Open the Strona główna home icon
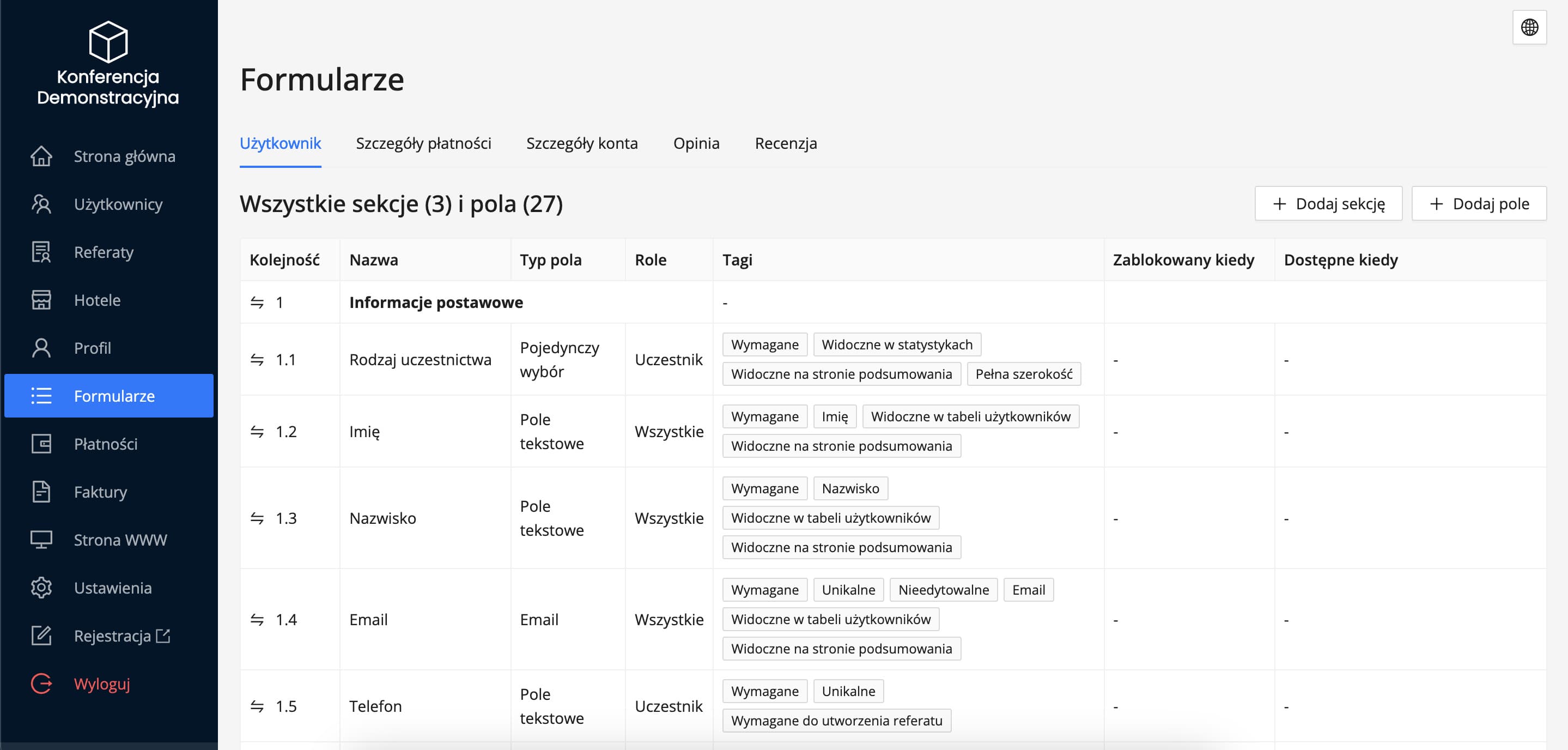The height and width of the screenshot is (750, 1568). coord(41,156)
